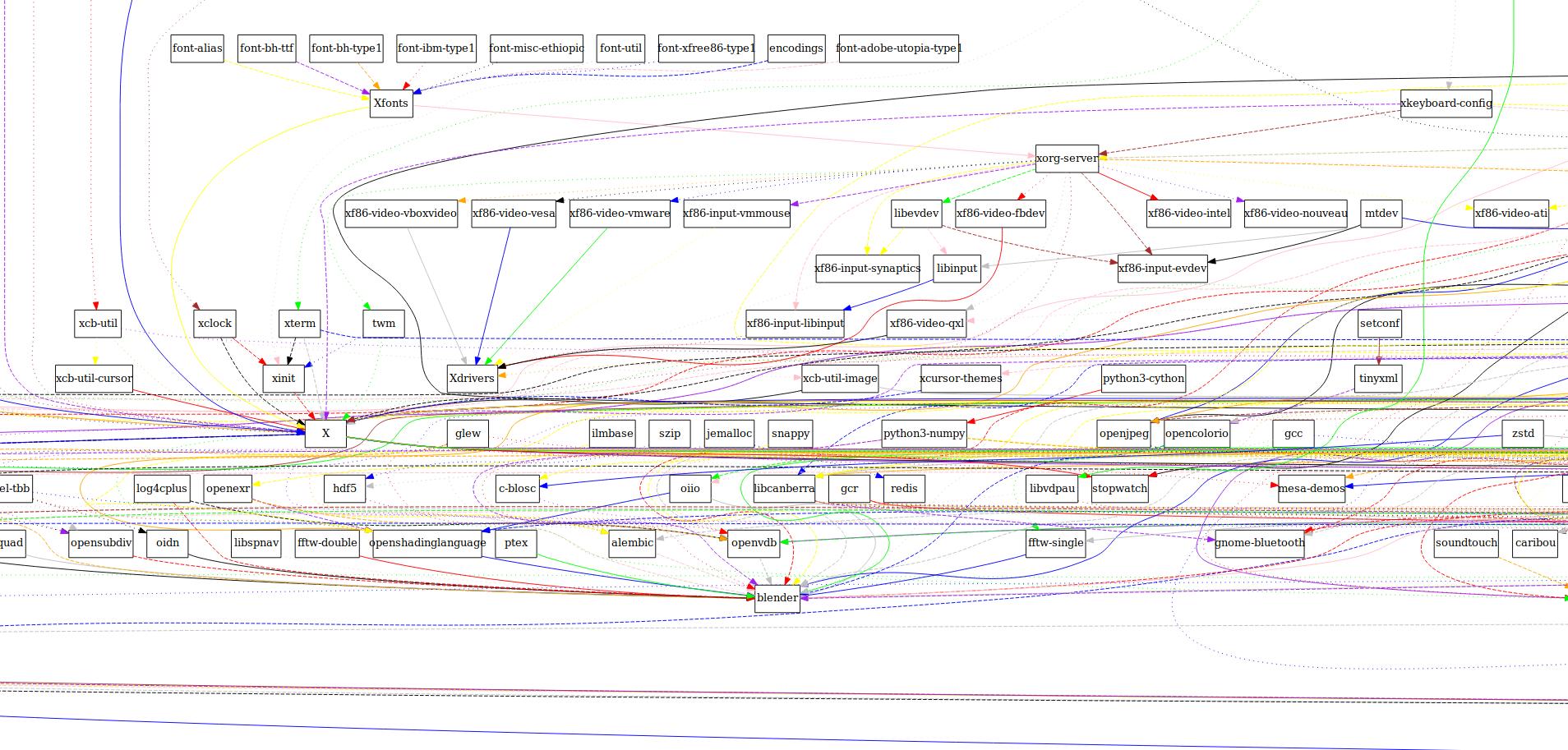The image size is (1568, 750).
Task: Click the font-misc-ethiopic node
Action: [x=536, y=48]
